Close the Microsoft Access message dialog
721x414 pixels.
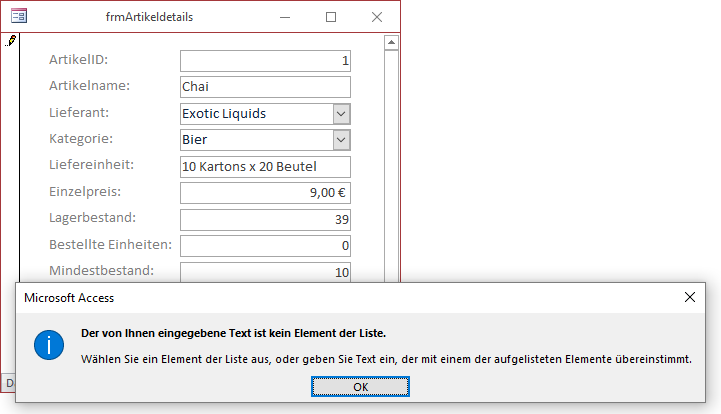pos(690,297)
